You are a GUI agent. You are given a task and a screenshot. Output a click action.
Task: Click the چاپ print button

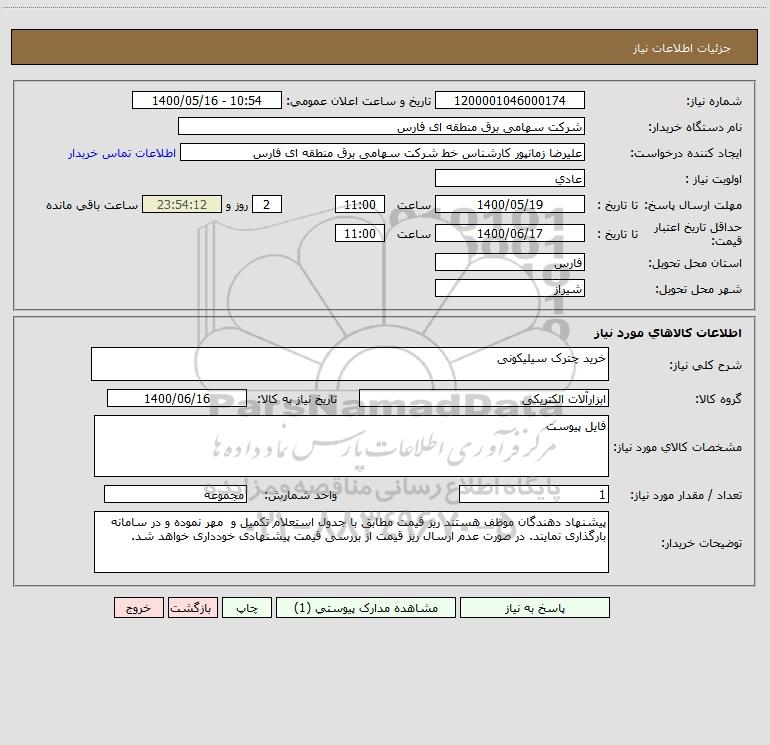pyautogui.click(x=247, y=608)
